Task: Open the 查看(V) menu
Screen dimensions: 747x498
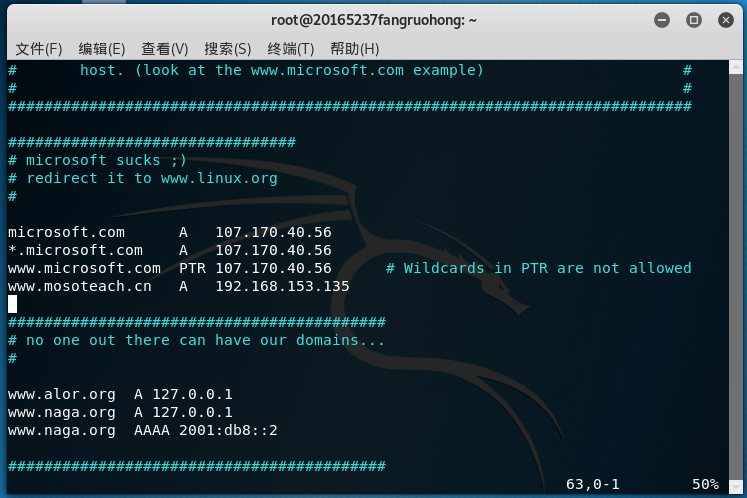Action: coord(164,49)
